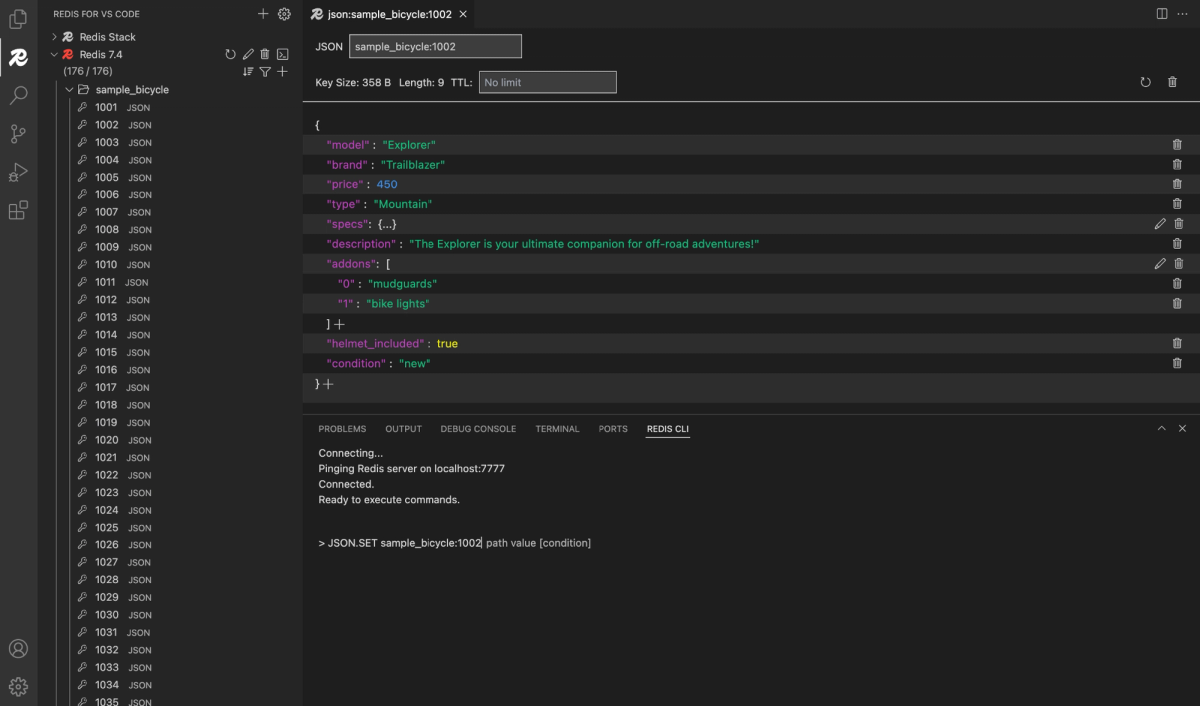Refresh the Redis 7.4 connection
The image size is (1200, 706).
(230, 54)
